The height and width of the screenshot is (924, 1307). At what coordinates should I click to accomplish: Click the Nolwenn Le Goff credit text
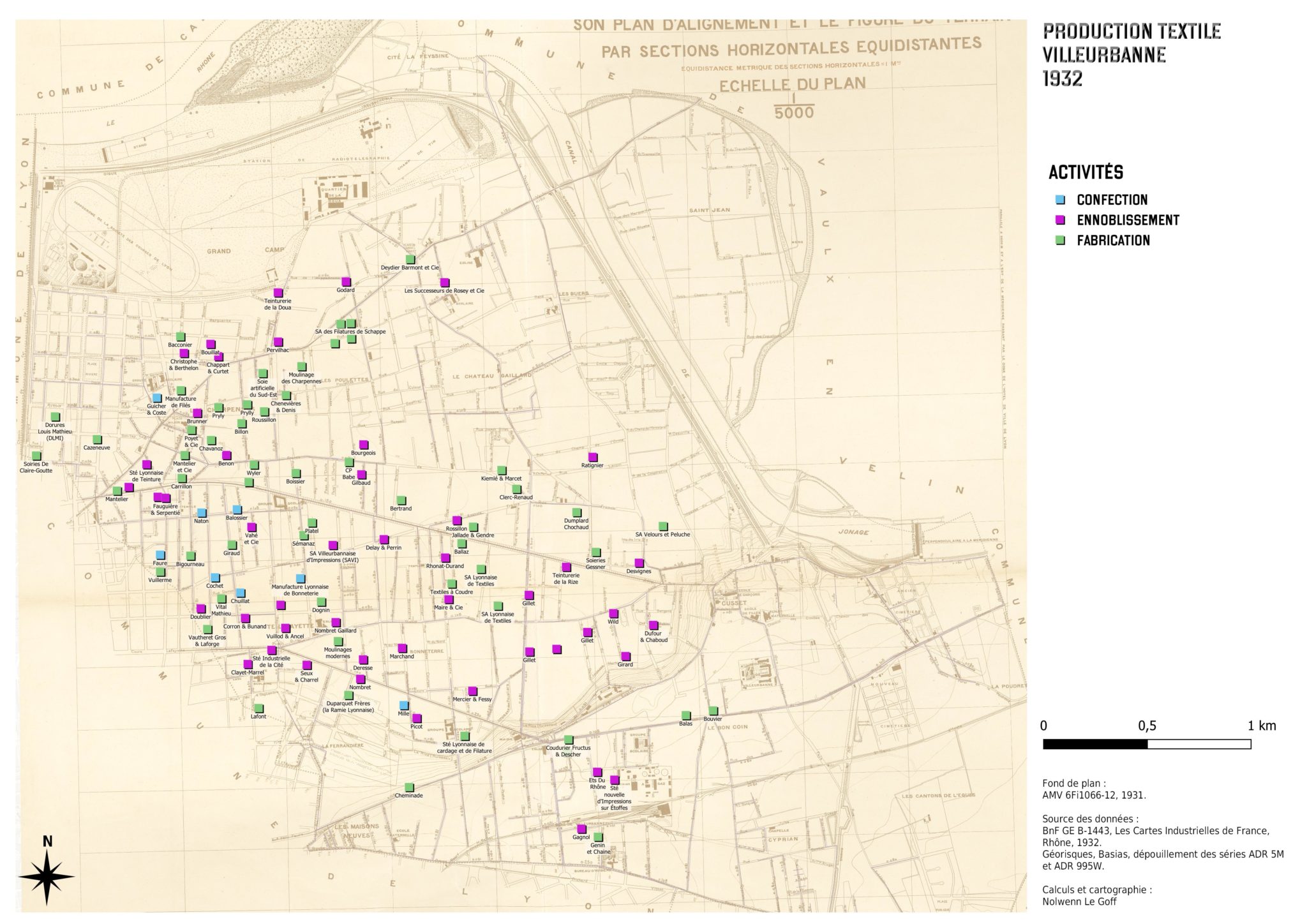[x=1079, y=902]
